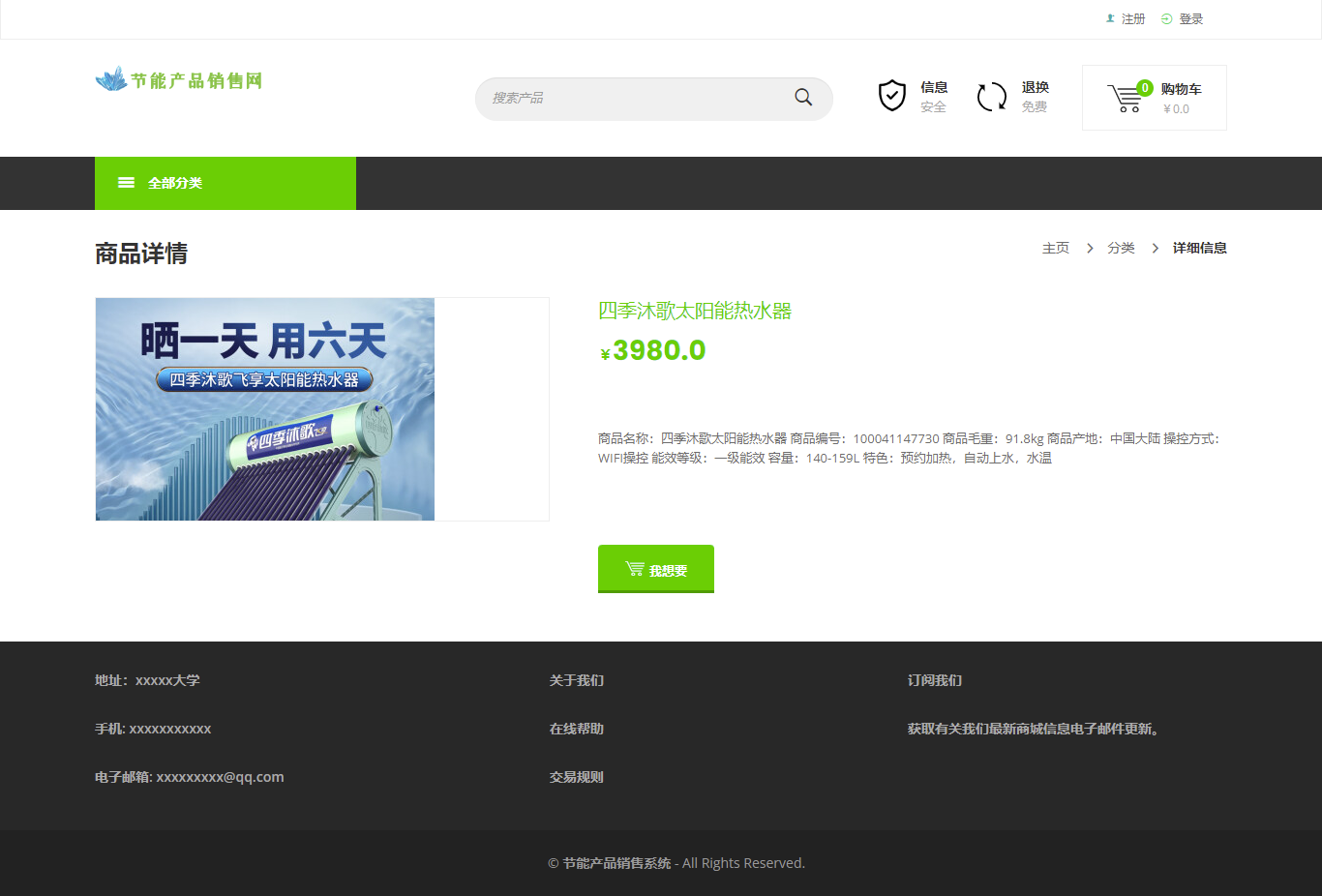Go to 节能产品销售网 homepage title

(197, 80)
